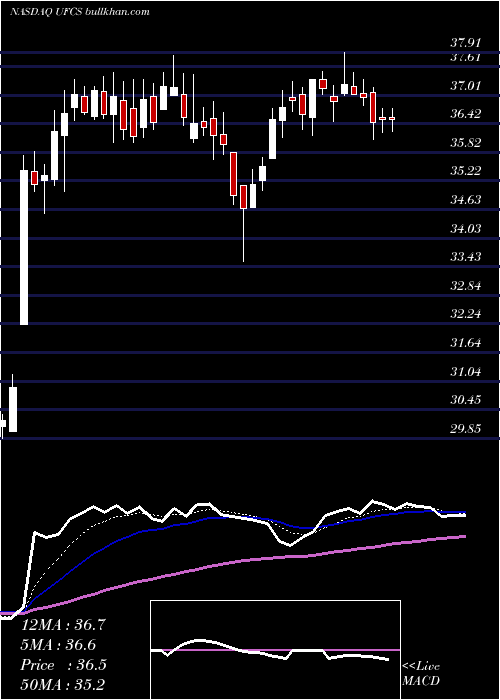Click the 32.24 price axis label
500x700 pixels.
point(465,314)
